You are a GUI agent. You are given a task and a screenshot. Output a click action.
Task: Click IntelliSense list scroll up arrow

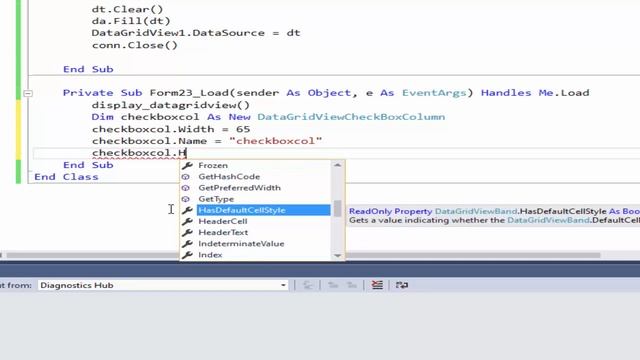[x=338, y=165]
